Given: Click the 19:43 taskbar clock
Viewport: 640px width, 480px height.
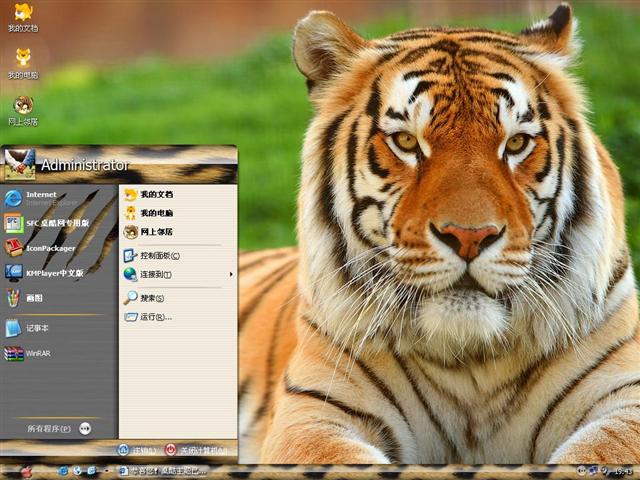Looking at the screenshot, I should [x=623, y=472].
